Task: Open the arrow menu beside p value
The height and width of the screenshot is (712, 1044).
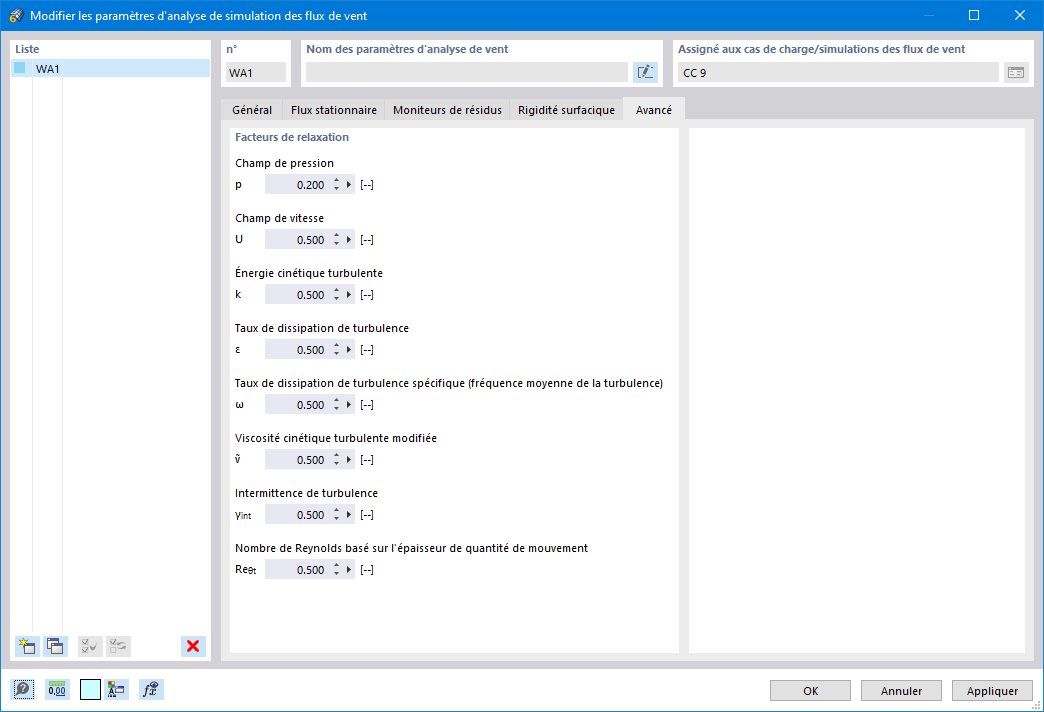Action: point(349,184)
